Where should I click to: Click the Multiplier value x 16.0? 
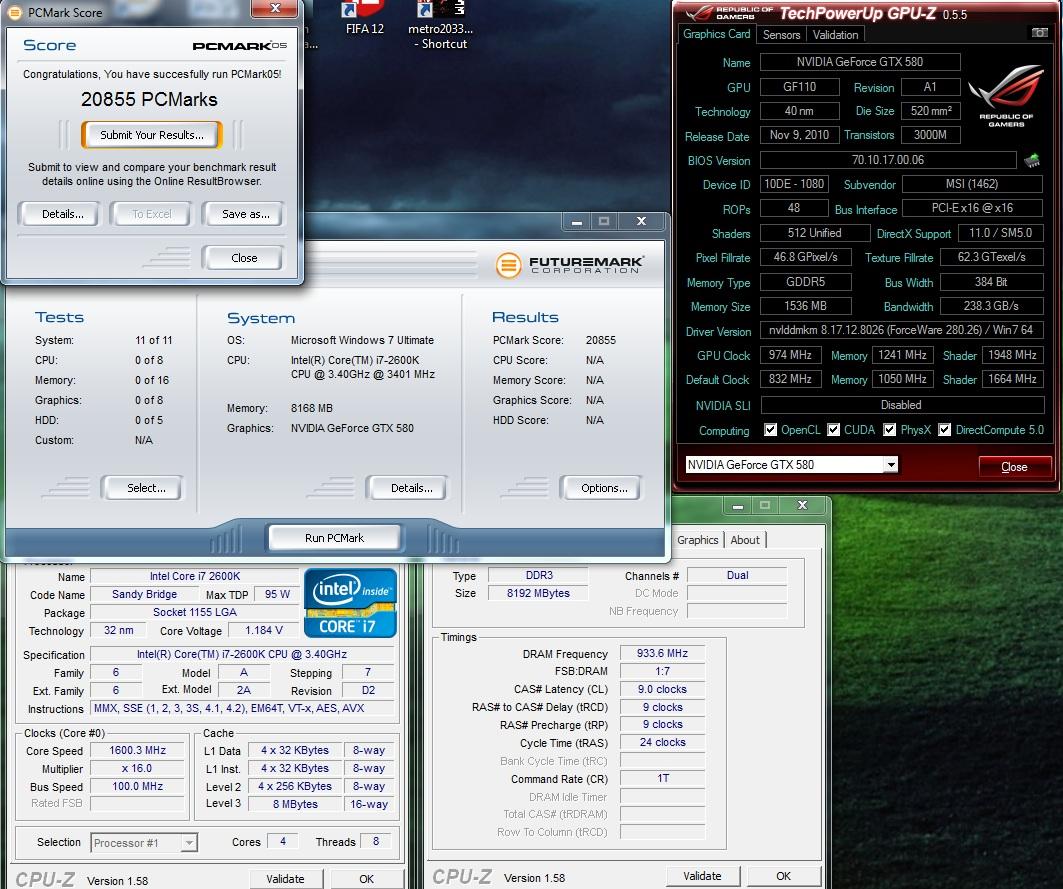[138, 768]
